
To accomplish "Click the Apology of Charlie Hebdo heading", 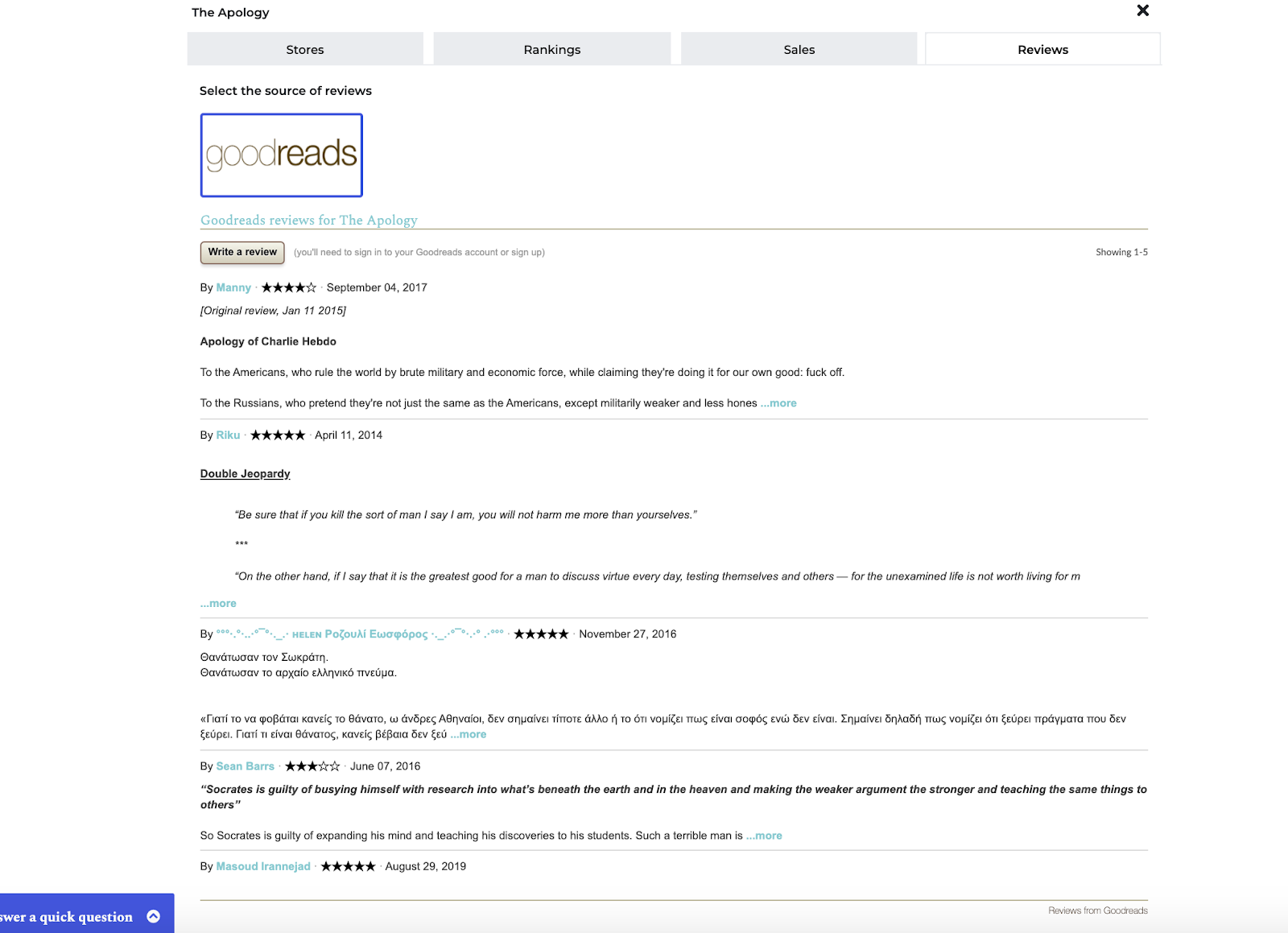I will point(268,341).
